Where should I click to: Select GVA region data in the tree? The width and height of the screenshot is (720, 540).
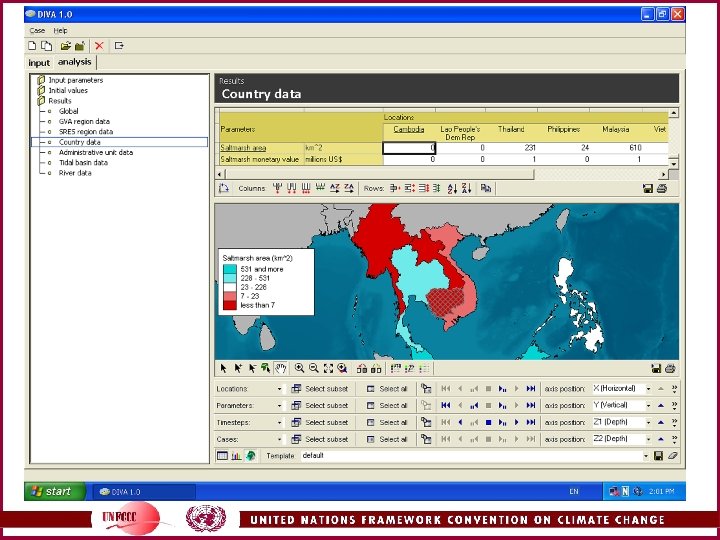84,122
